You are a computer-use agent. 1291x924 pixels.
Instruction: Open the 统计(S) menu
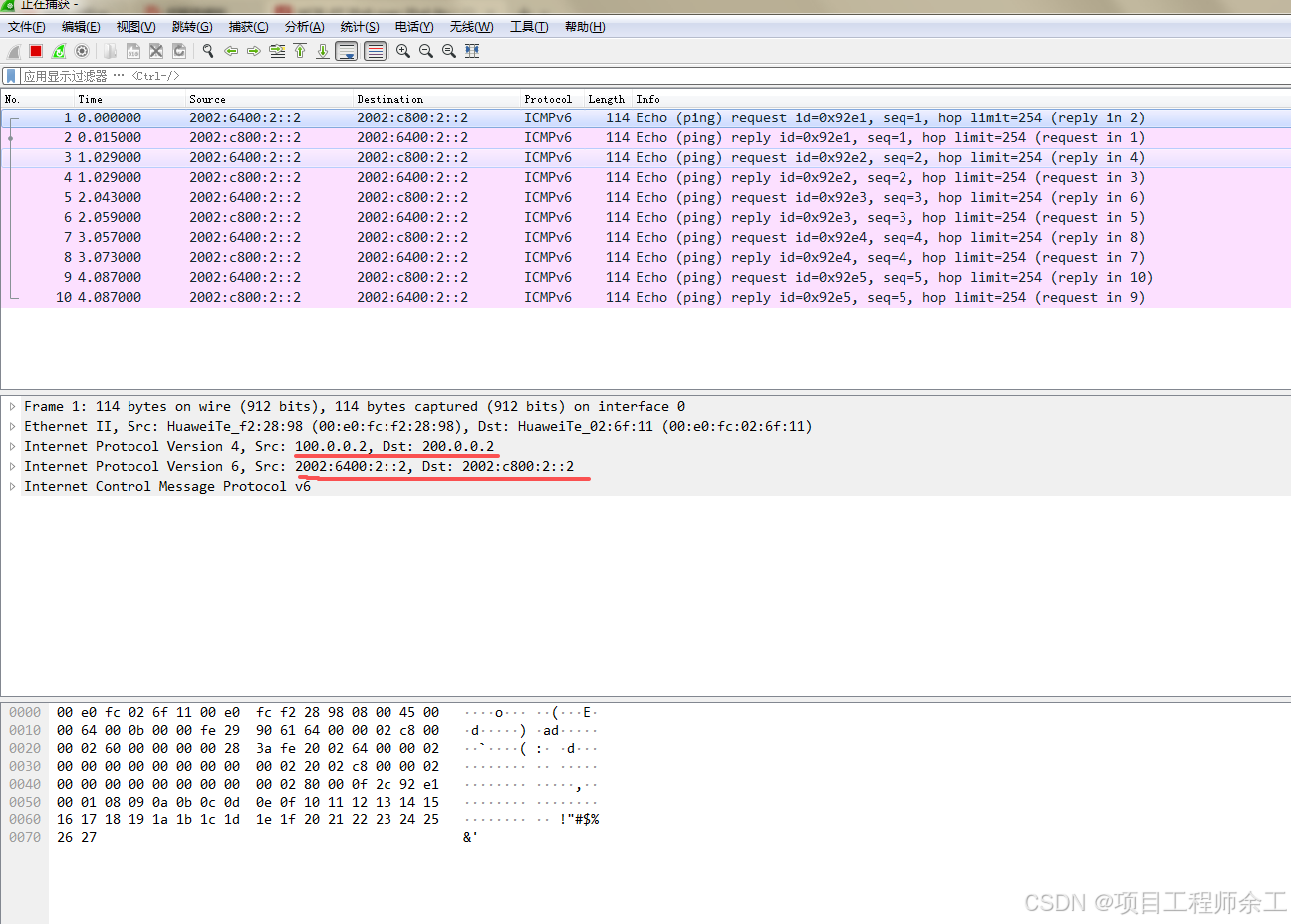pos(360,27)
